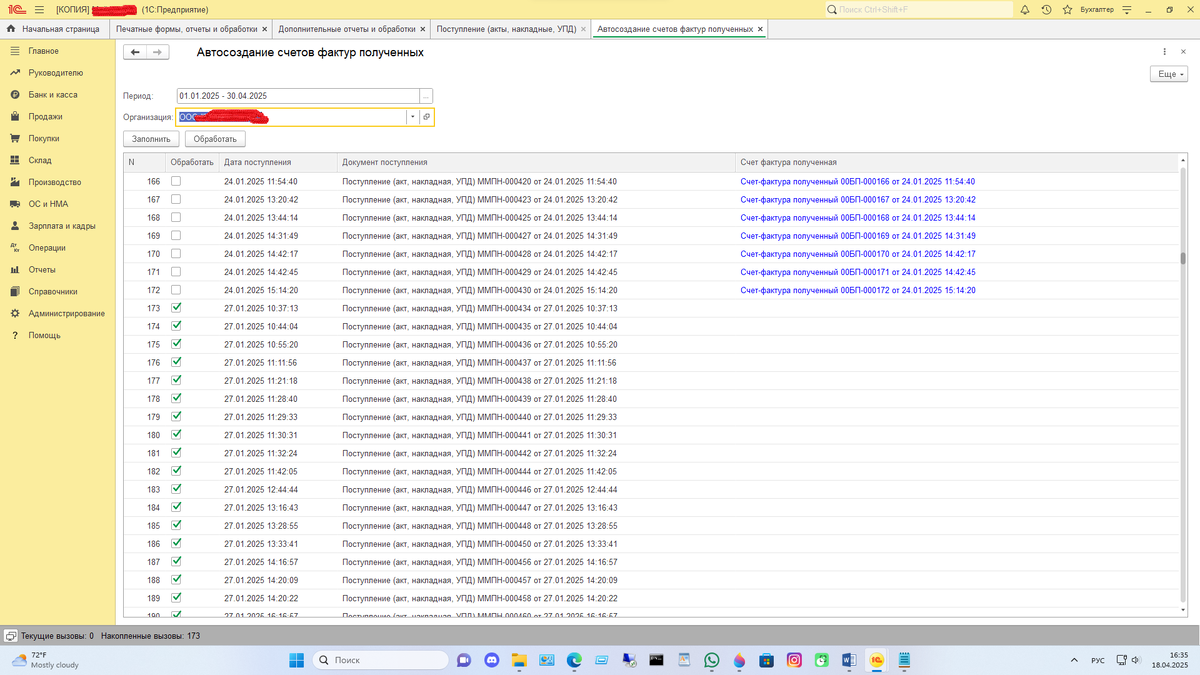1200x675 pixels.
Task: Click the Windows taskbar Поиск box
Action: [380, 660]
